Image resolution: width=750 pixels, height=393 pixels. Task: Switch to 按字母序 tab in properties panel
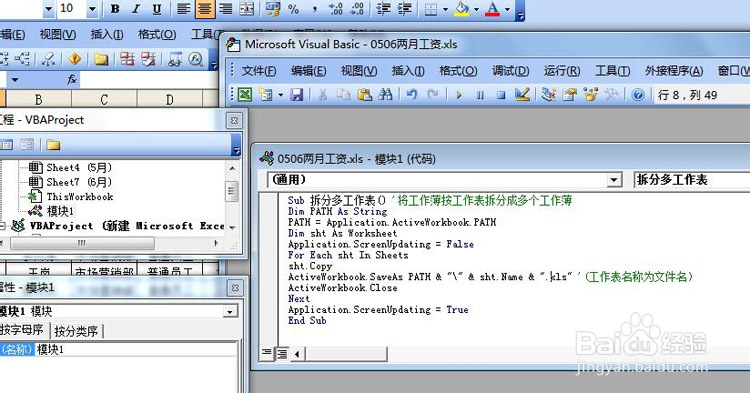point(22,330)
